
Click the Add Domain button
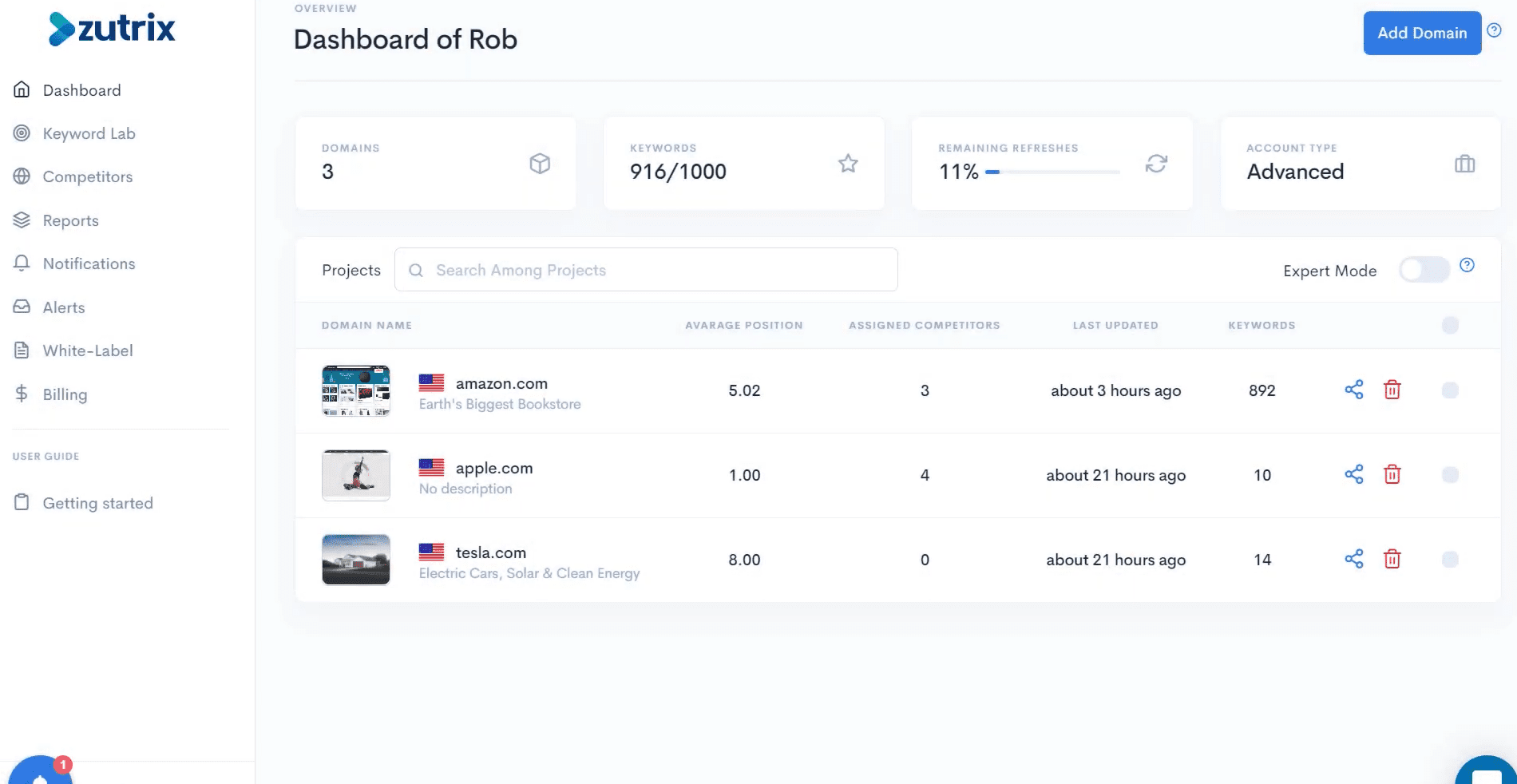click(x=1422, y=33)
